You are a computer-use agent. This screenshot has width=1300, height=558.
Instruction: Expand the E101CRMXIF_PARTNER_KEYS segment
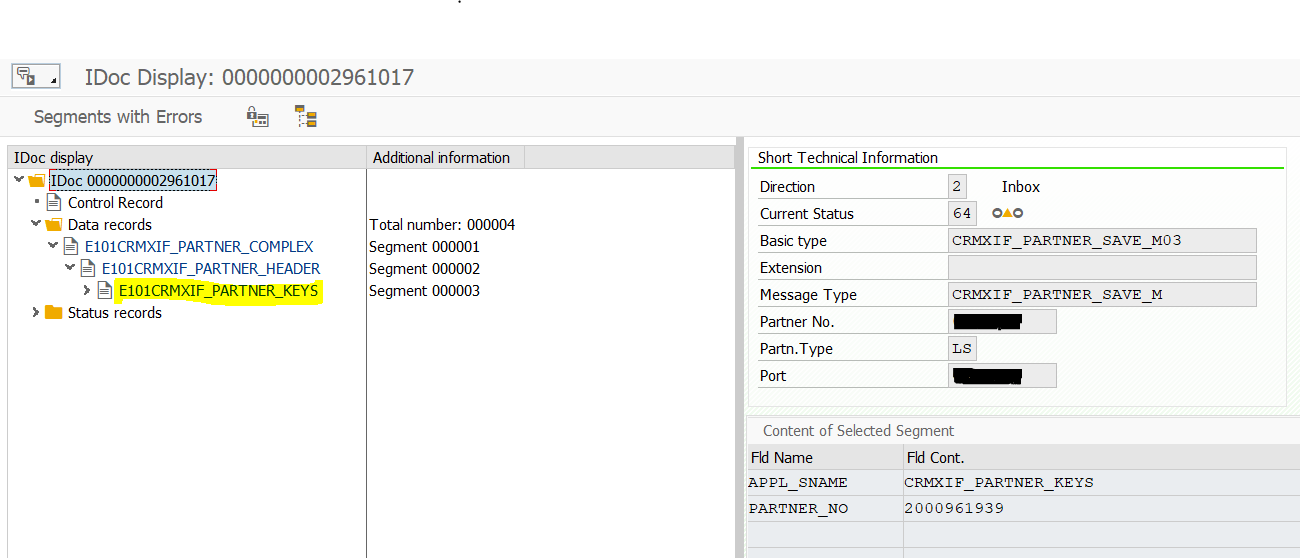coord(88,291)
